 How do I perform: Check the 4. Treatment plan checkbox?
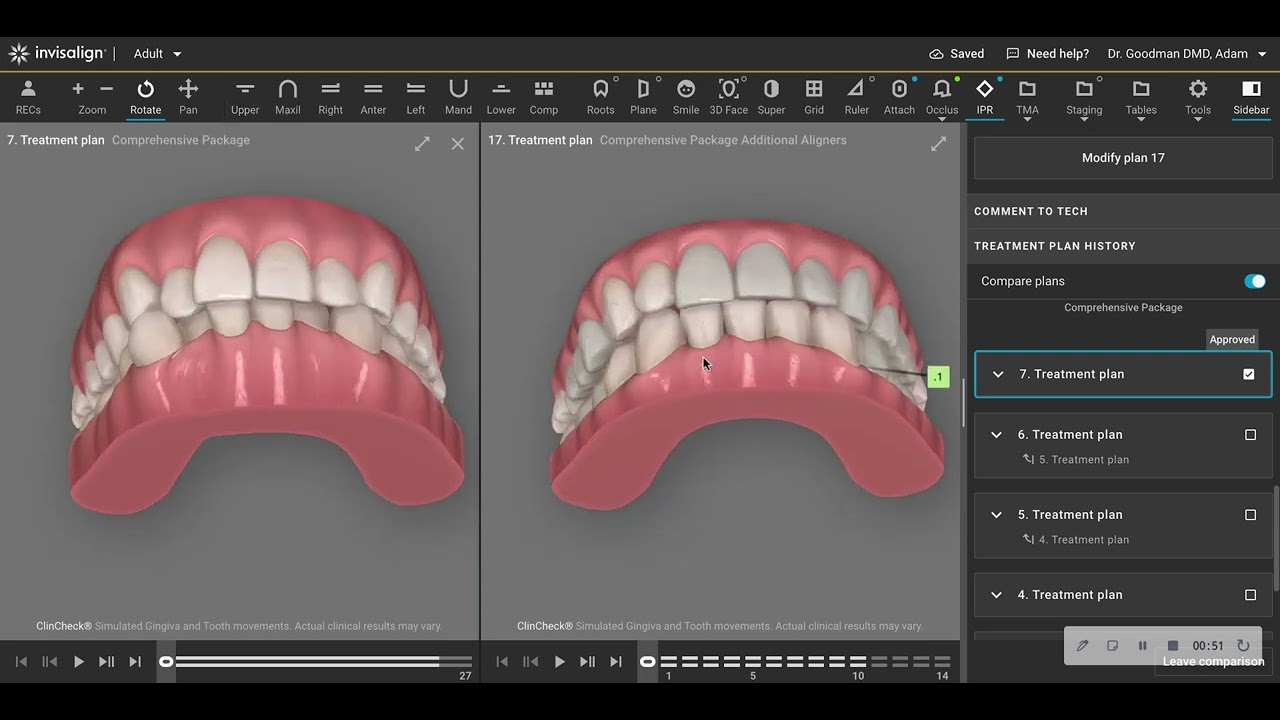1250,595
